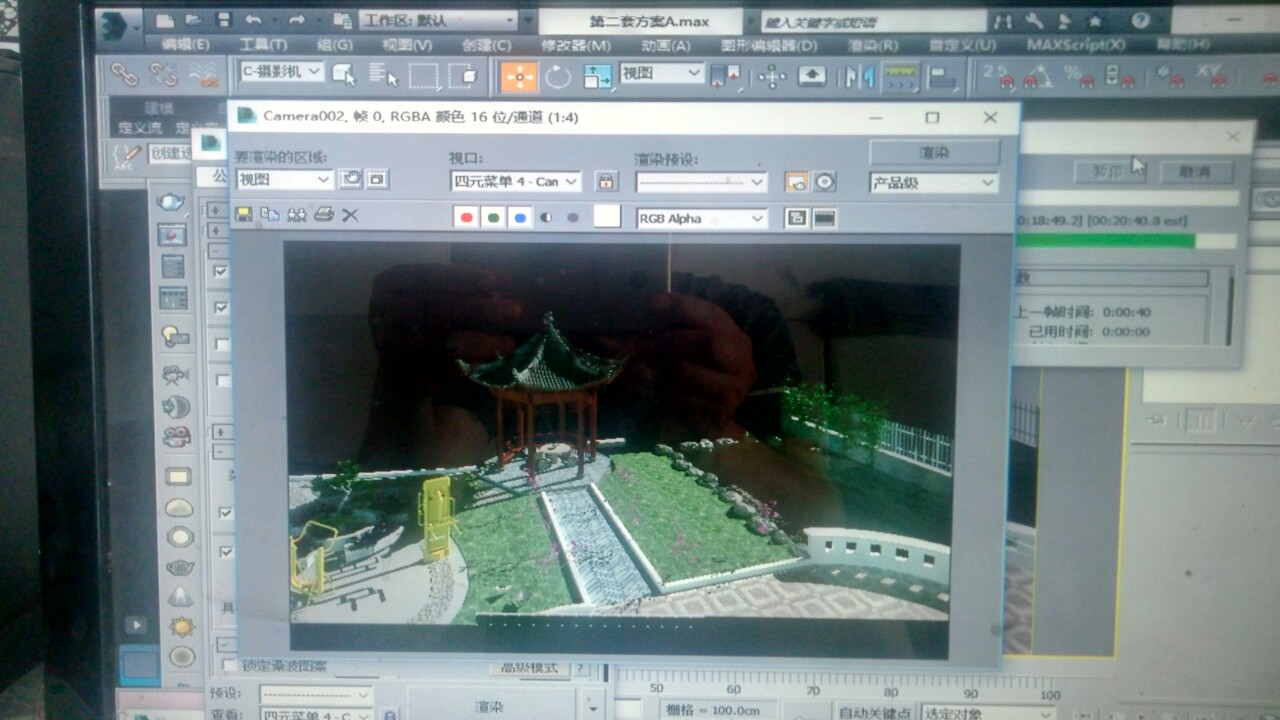Open the 组(G) menu
Image resolution: width=1280 pixels, height=720 pixels.
click(x=335, y=45)
